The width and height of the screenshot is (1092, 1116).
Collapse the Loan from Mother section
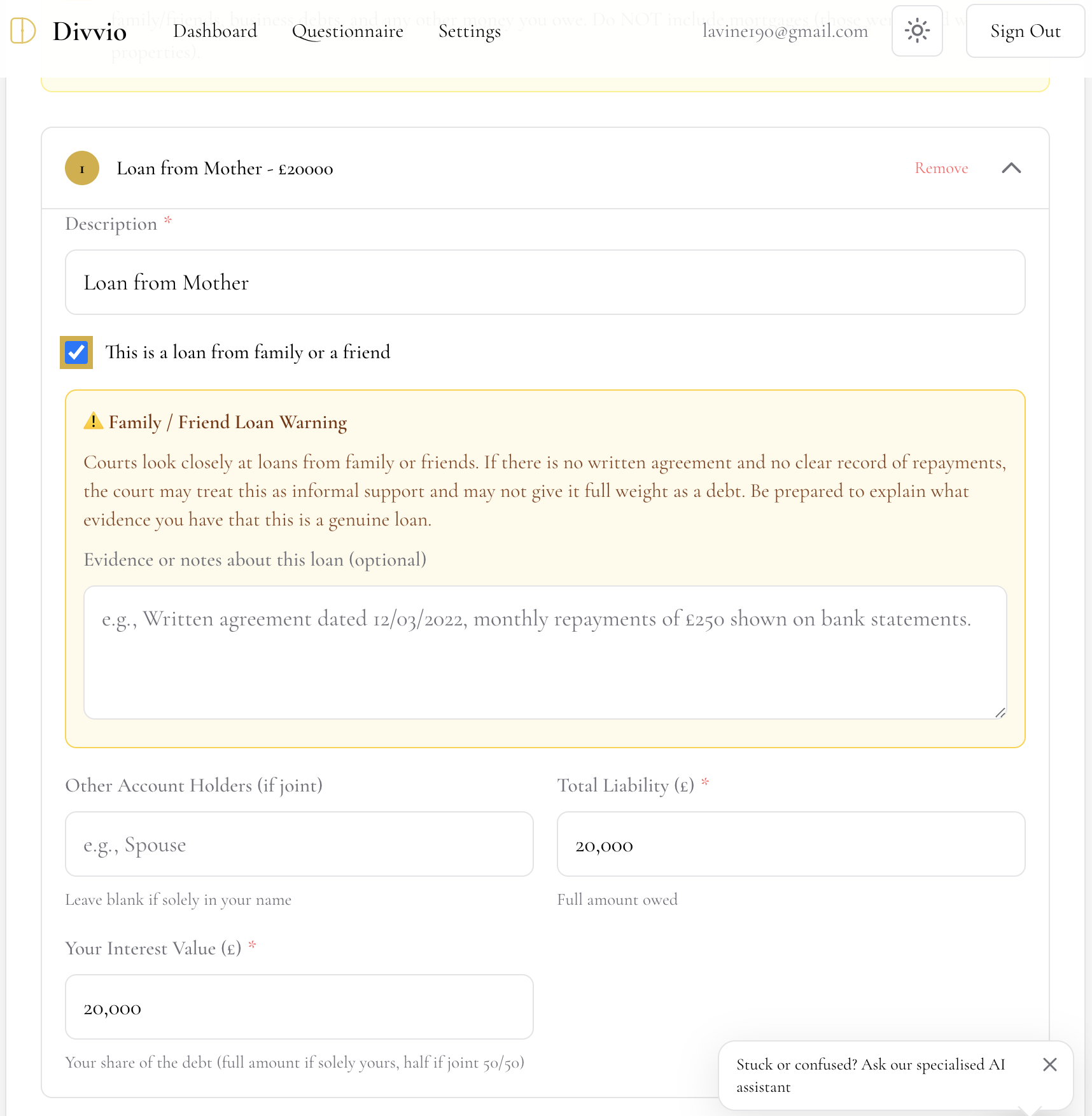pos(1011,168)
